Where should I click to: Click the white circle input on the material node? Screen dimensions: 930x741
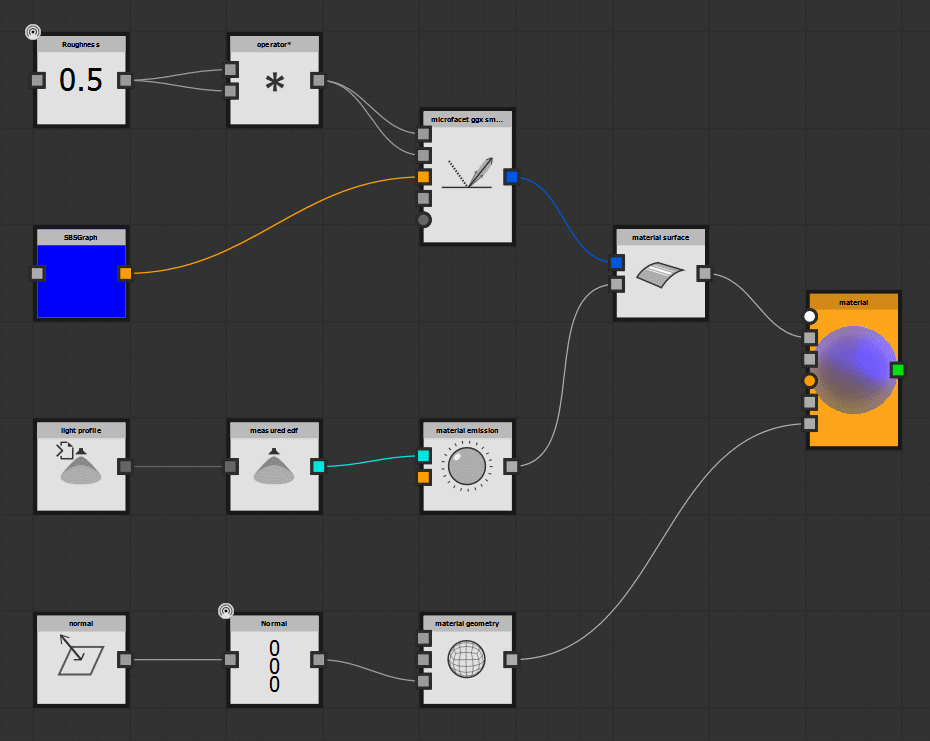pos(810,315)
